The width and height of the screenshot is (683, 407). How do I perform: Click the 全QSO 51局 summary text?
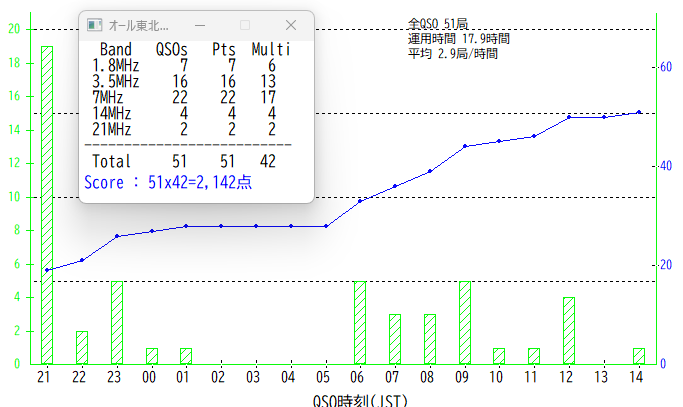click(438, 22)
